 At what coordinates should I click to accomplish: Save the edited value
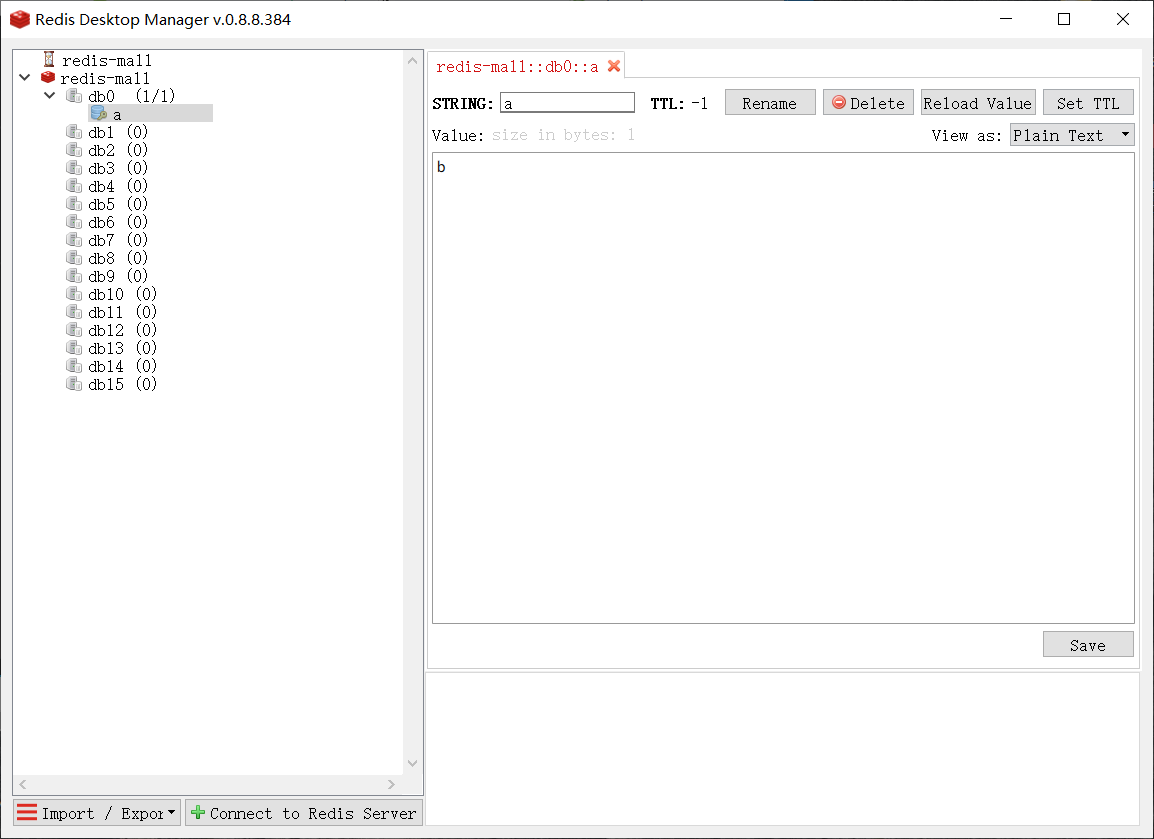pyautogui.click(x=1088, y=644)
